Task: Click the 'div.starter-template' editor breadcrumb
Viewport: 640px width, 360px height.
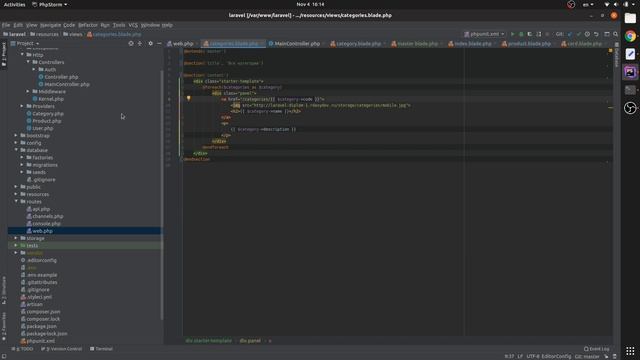Action: 209,341
